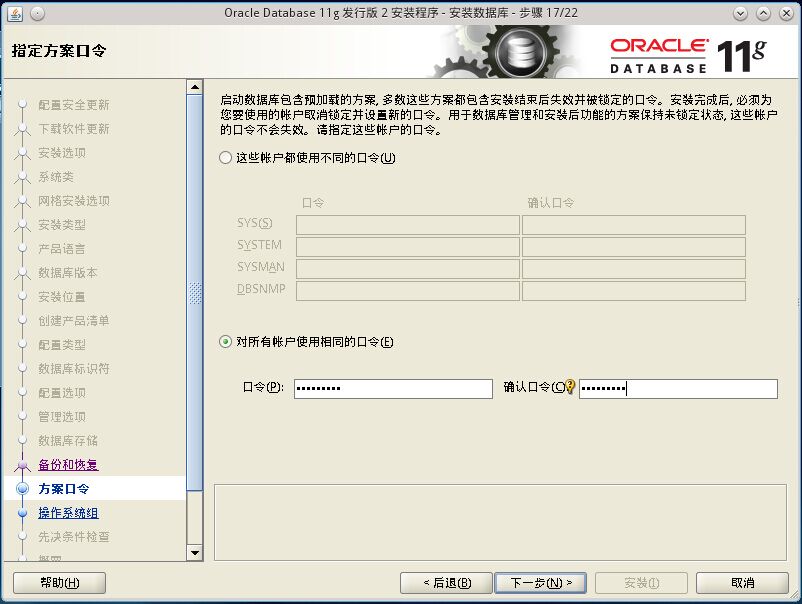Click the 管理选项 step

(62, 417)
